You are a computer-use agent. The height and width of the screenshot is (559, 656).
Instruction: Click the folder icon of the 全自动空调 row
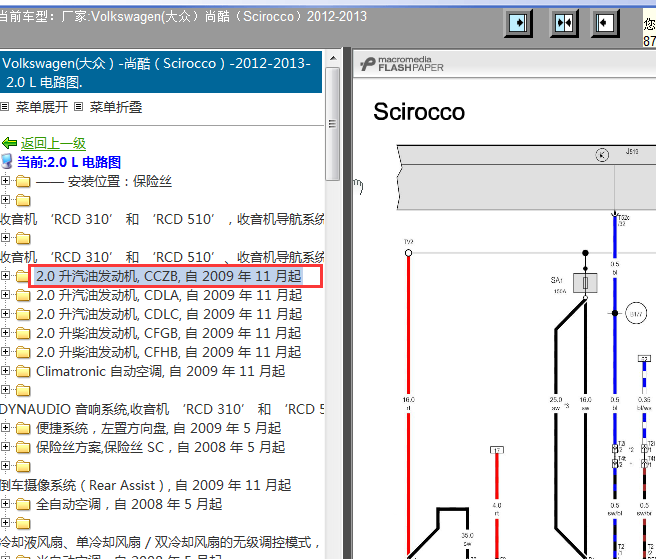click(x=23, y=505)
